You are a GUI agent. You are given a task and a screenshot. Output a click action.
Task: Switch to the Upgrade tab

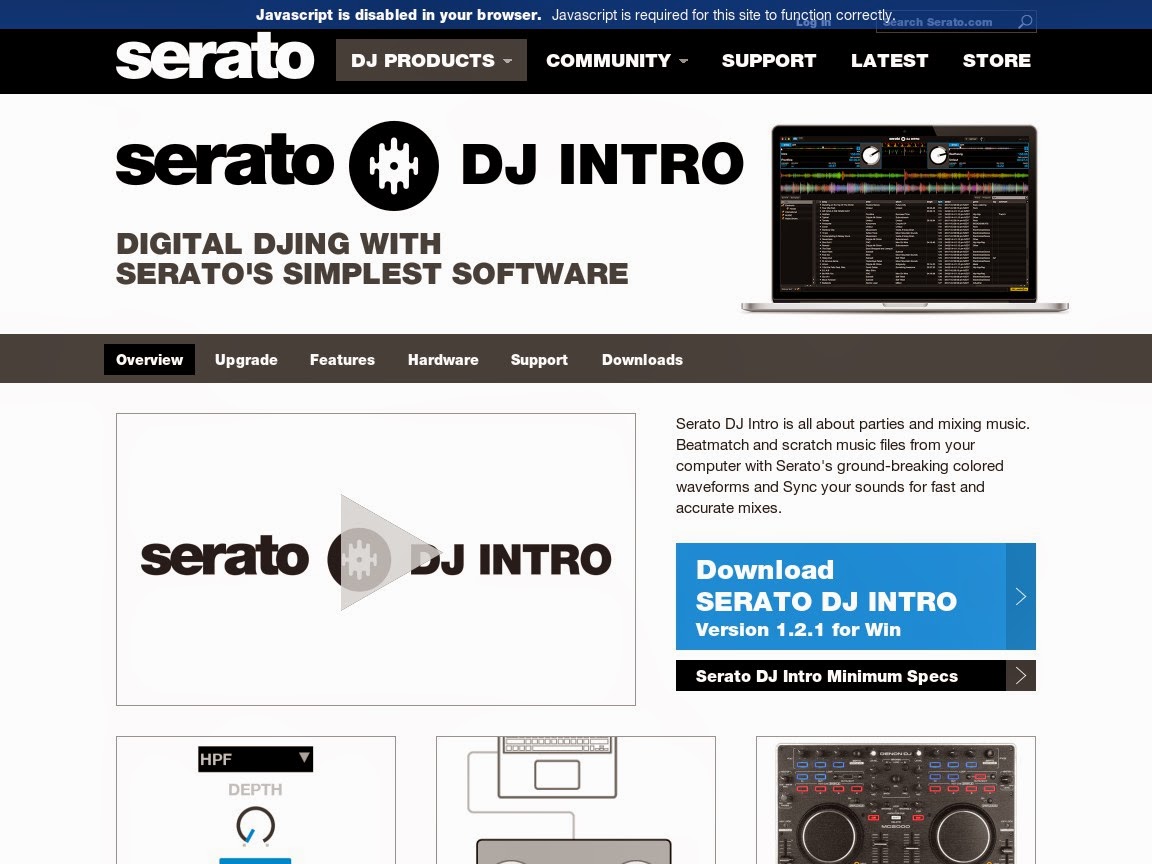[246, 359]
